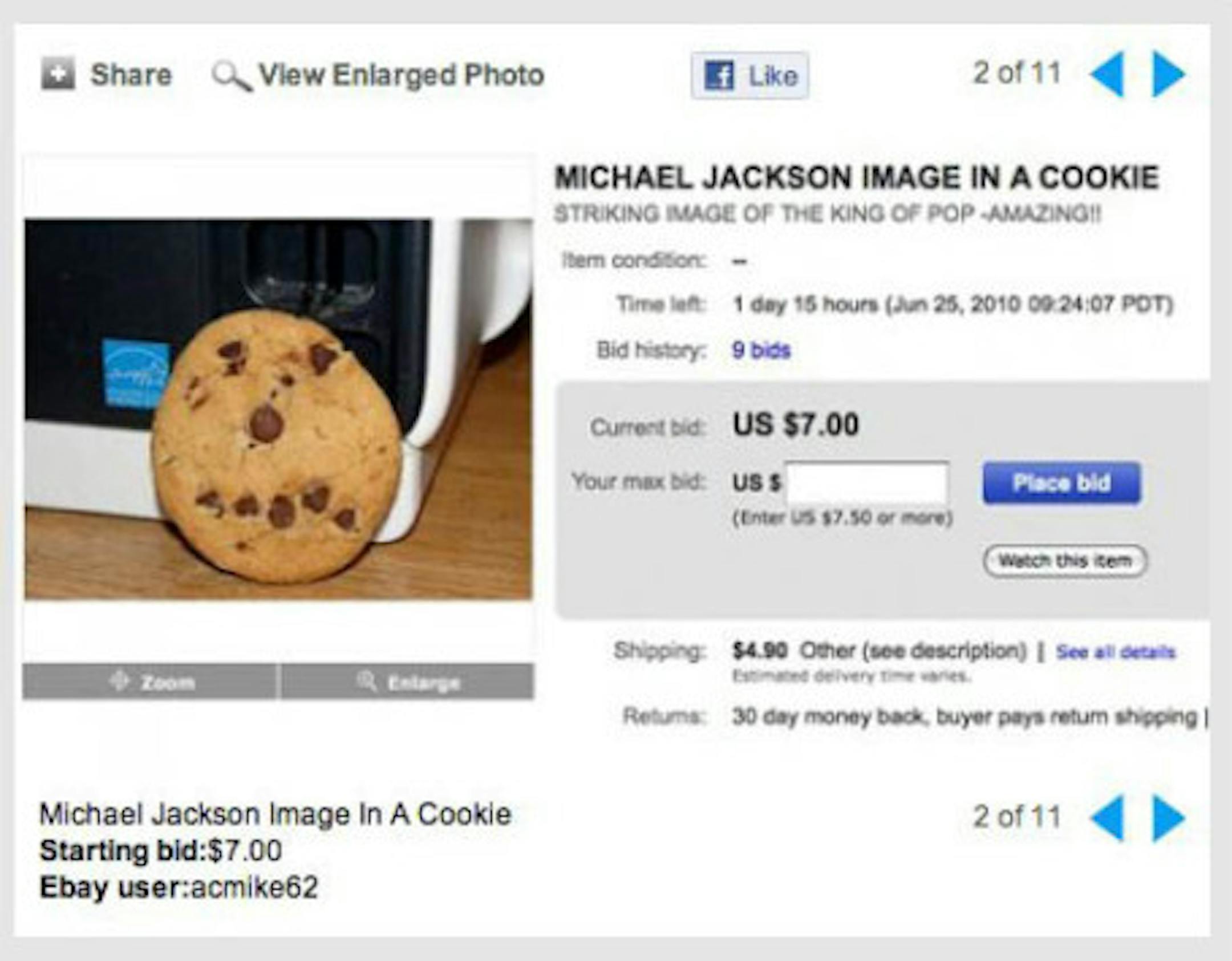This screenshot has height=961, width=1232.
Task: Click the Share plus icon
Action: (58, 74)
